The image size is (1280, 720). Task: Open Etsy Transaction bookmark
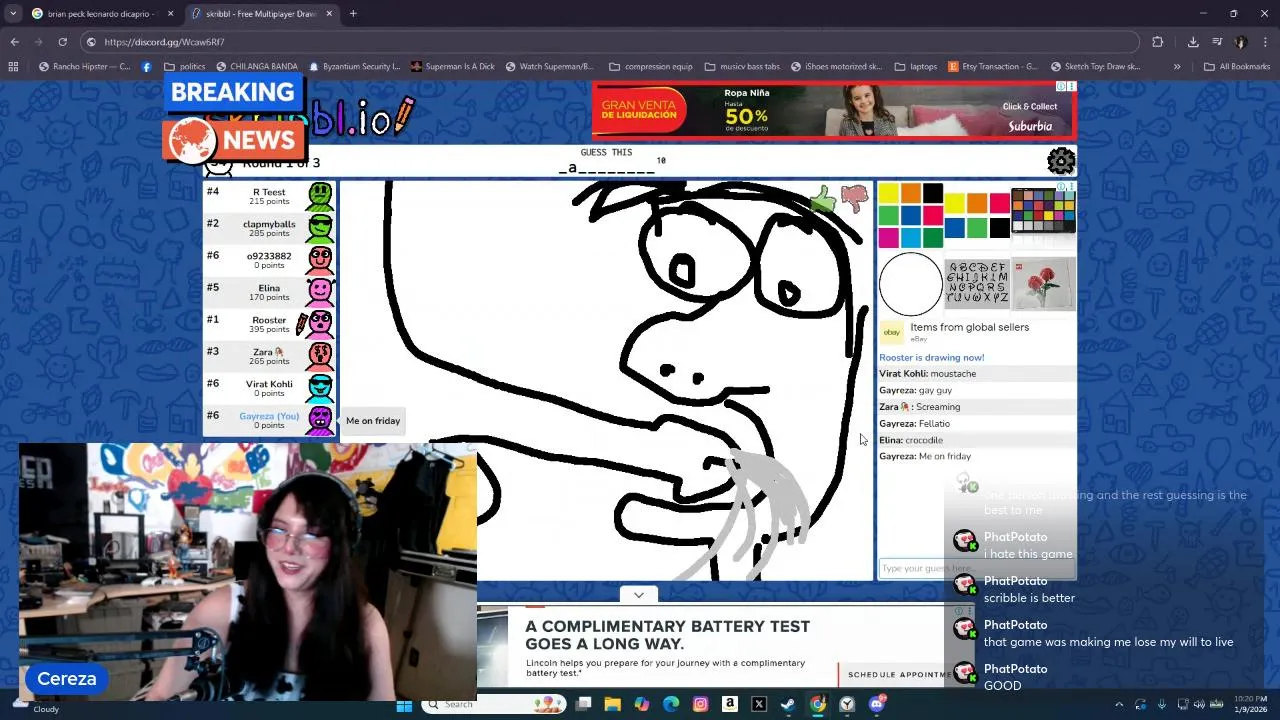(x=992, y=67)
